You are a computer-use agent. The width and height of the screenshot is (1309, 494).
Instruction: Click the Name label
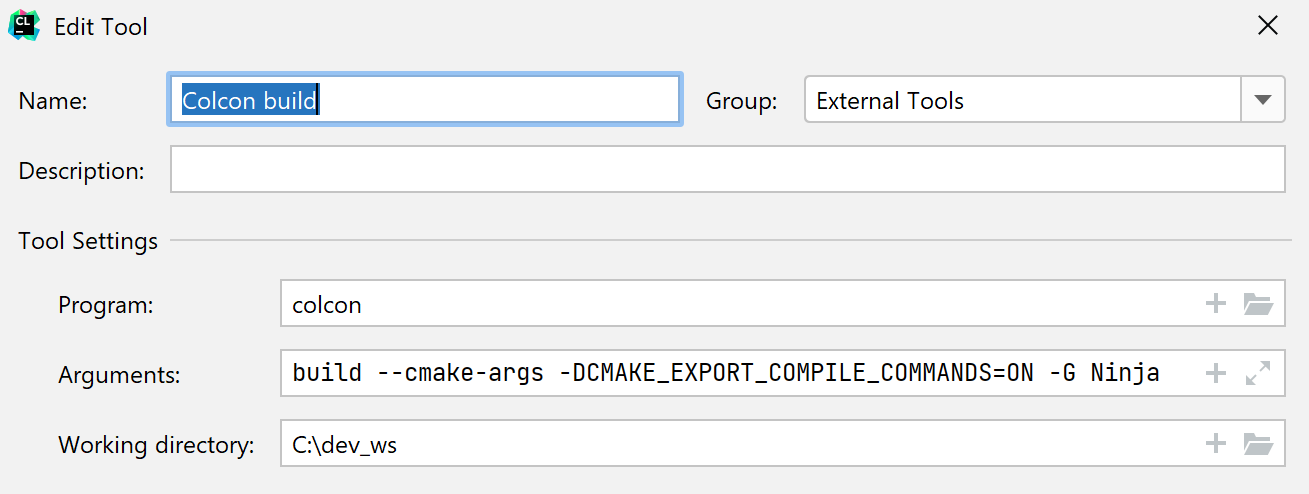[54, 101]
